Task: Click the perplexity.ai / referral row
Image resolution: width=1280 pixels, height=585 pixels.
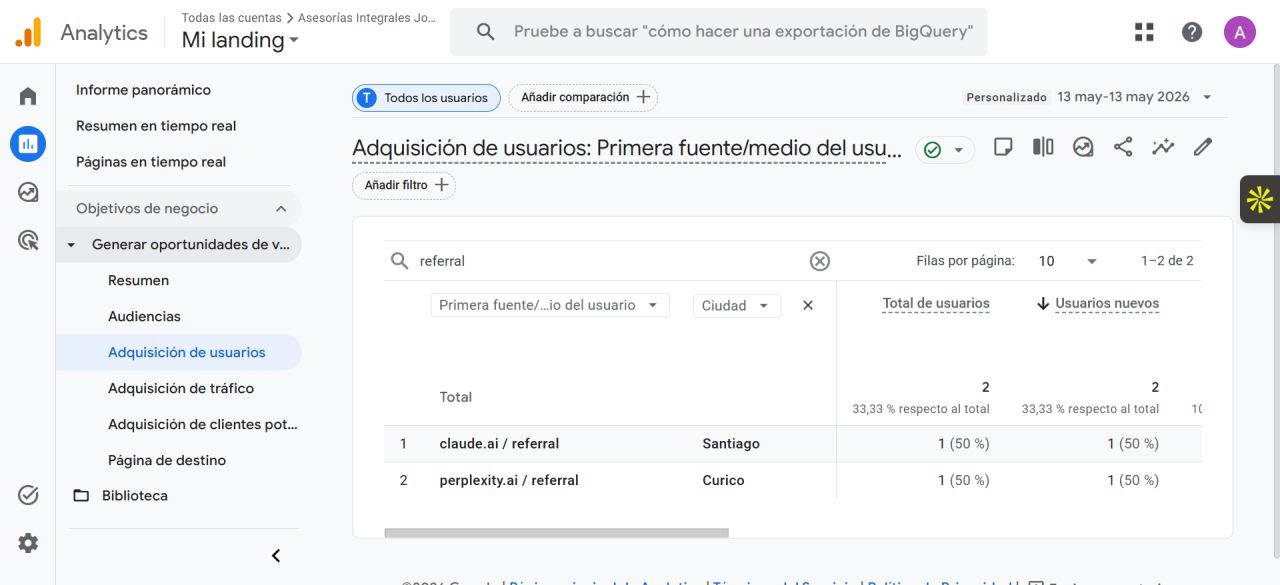Action: click(793, 480)
